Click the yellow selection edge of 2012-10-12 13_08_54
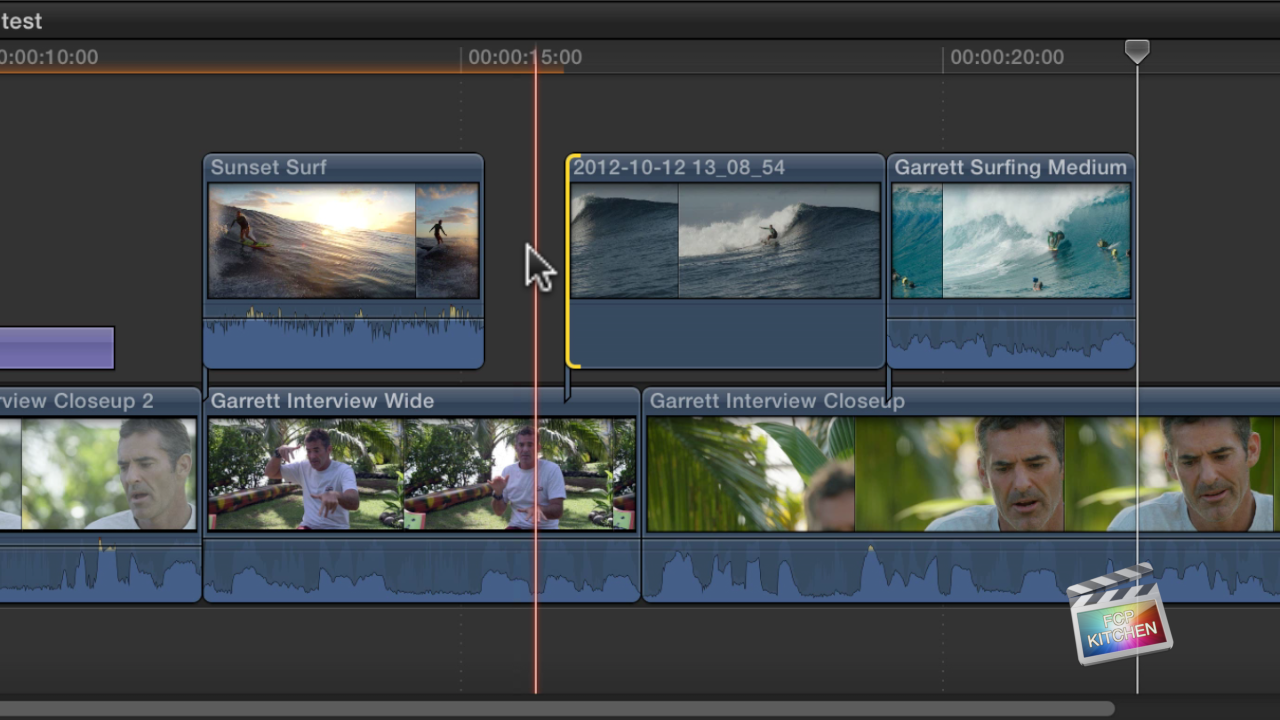The width and height of the screenshot is (1280, 720). point(572,260)
